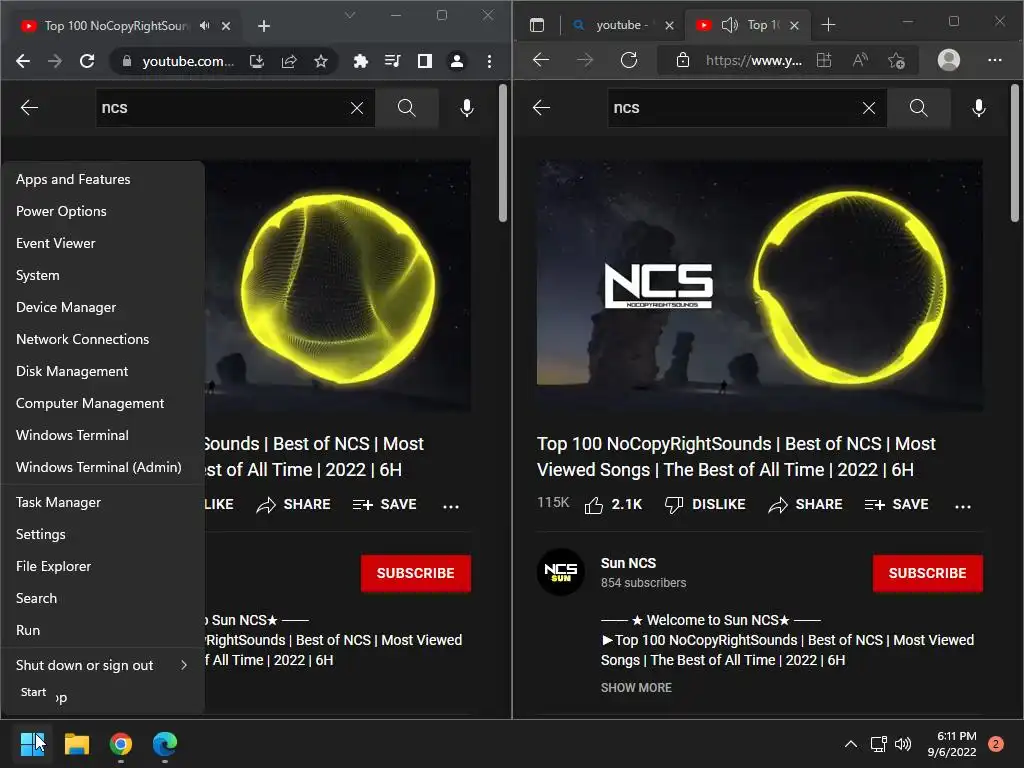Launch Windows Terminal (non-admin) entry
Screen dimensions: 1024x768
coord(103,435)
